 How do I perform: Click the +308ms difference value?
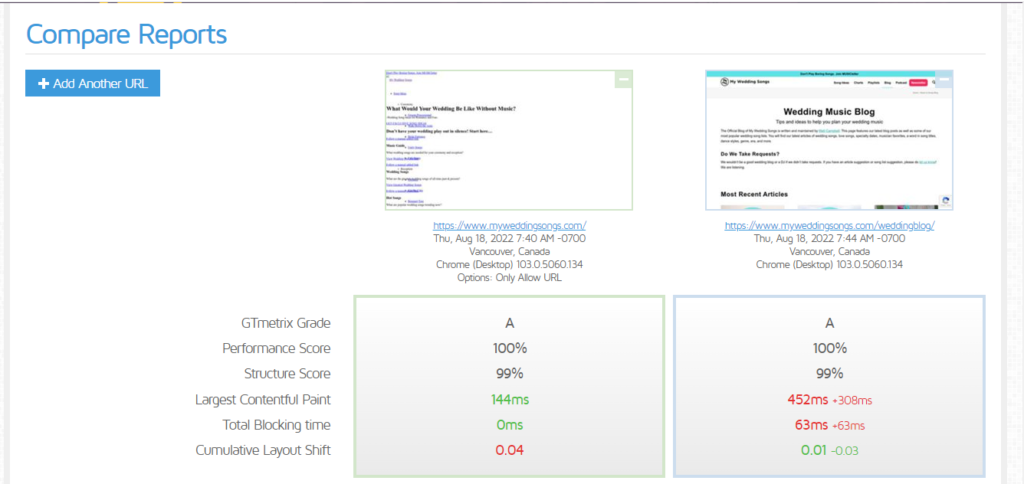852,400
